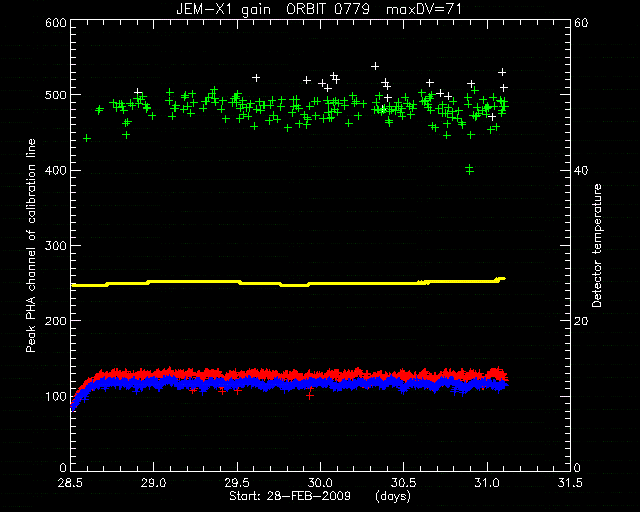Screen dimensions: 640x512
Task: Click the 30.0 x-axis tick label
Action: (320, 483)
